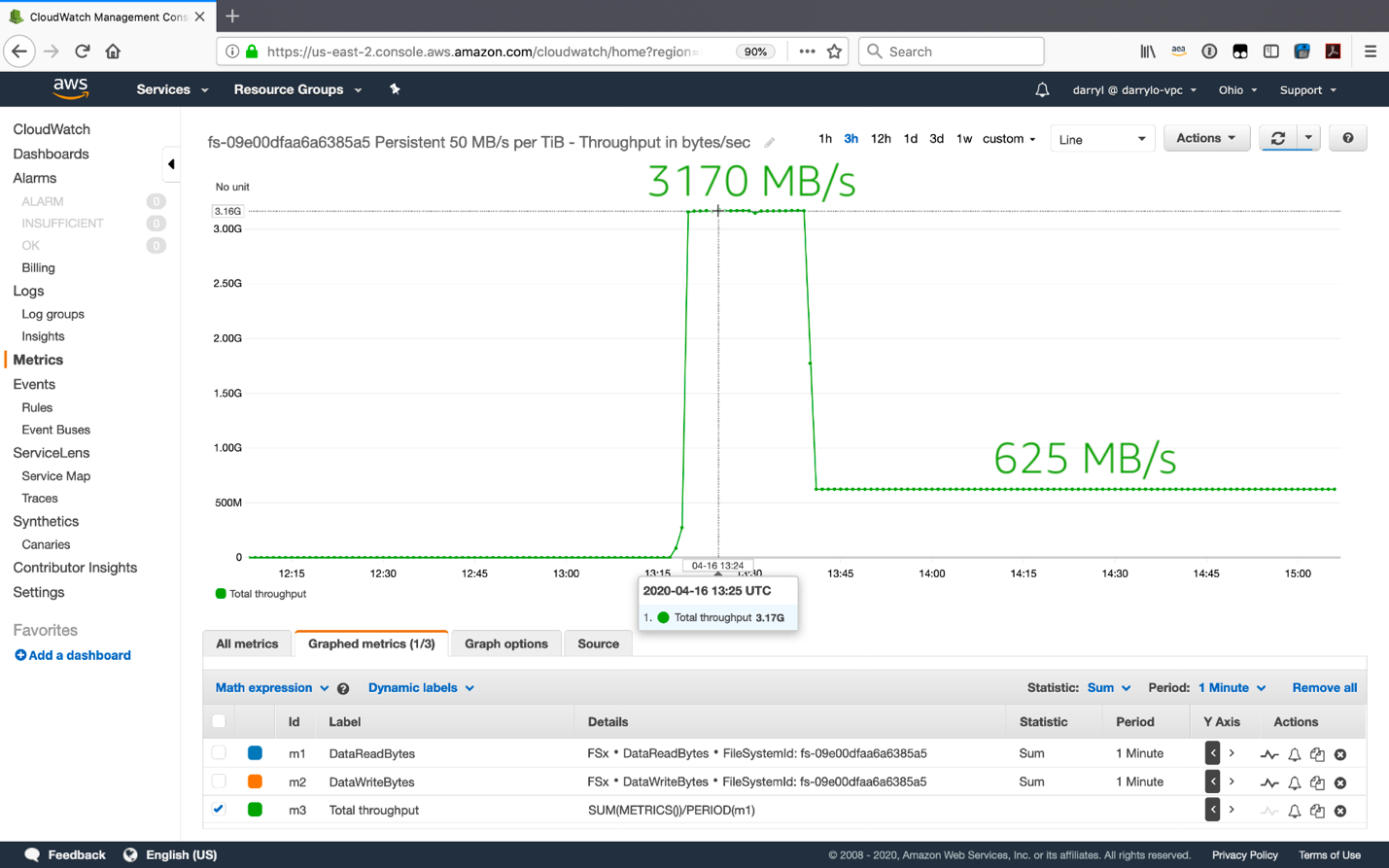Refresh the graph with the refresh icon
The image size is (1389, 868).
click(x=1278, y=138)
